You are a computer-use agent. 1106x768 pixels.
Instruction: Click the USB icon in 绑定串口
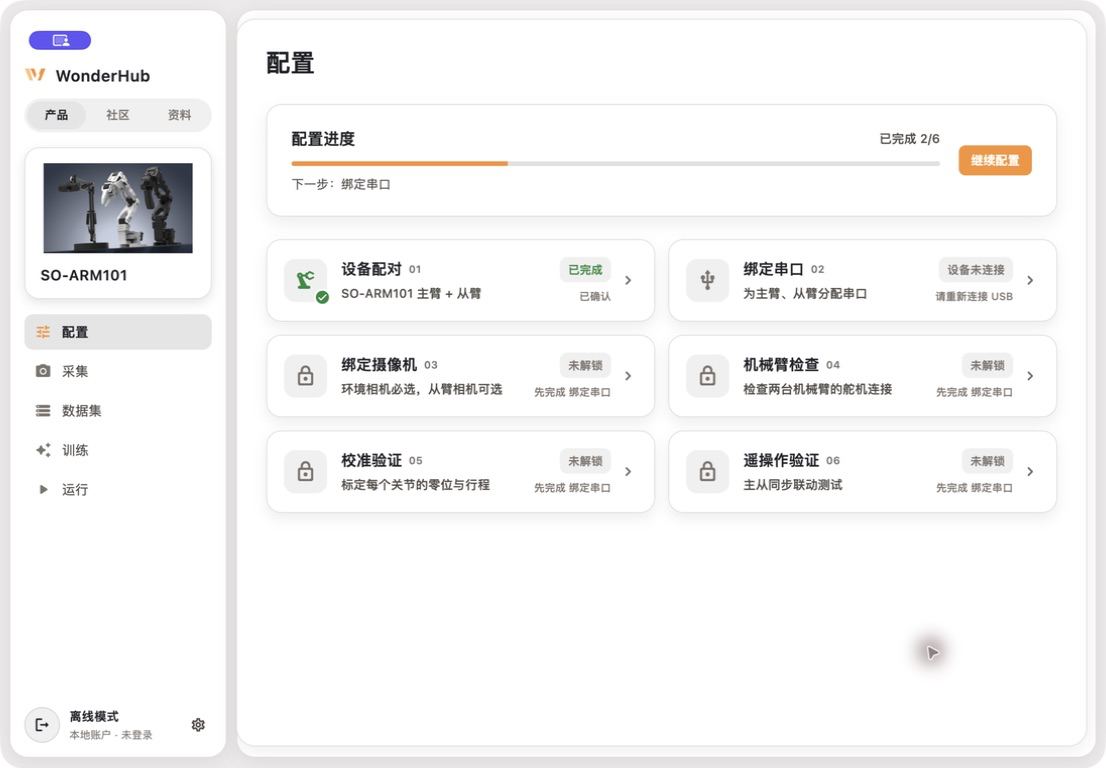[707, 280]
